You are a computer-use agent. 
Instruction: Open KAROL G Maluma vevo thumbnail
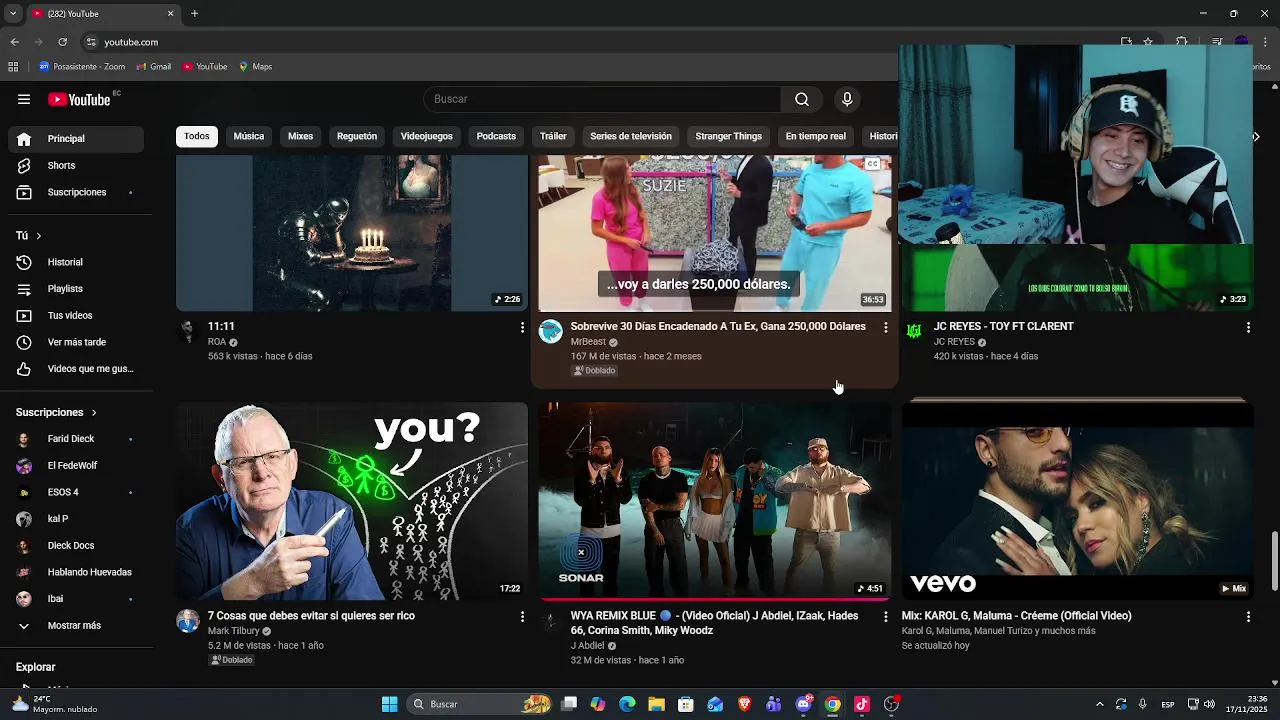coord(1078,501)
